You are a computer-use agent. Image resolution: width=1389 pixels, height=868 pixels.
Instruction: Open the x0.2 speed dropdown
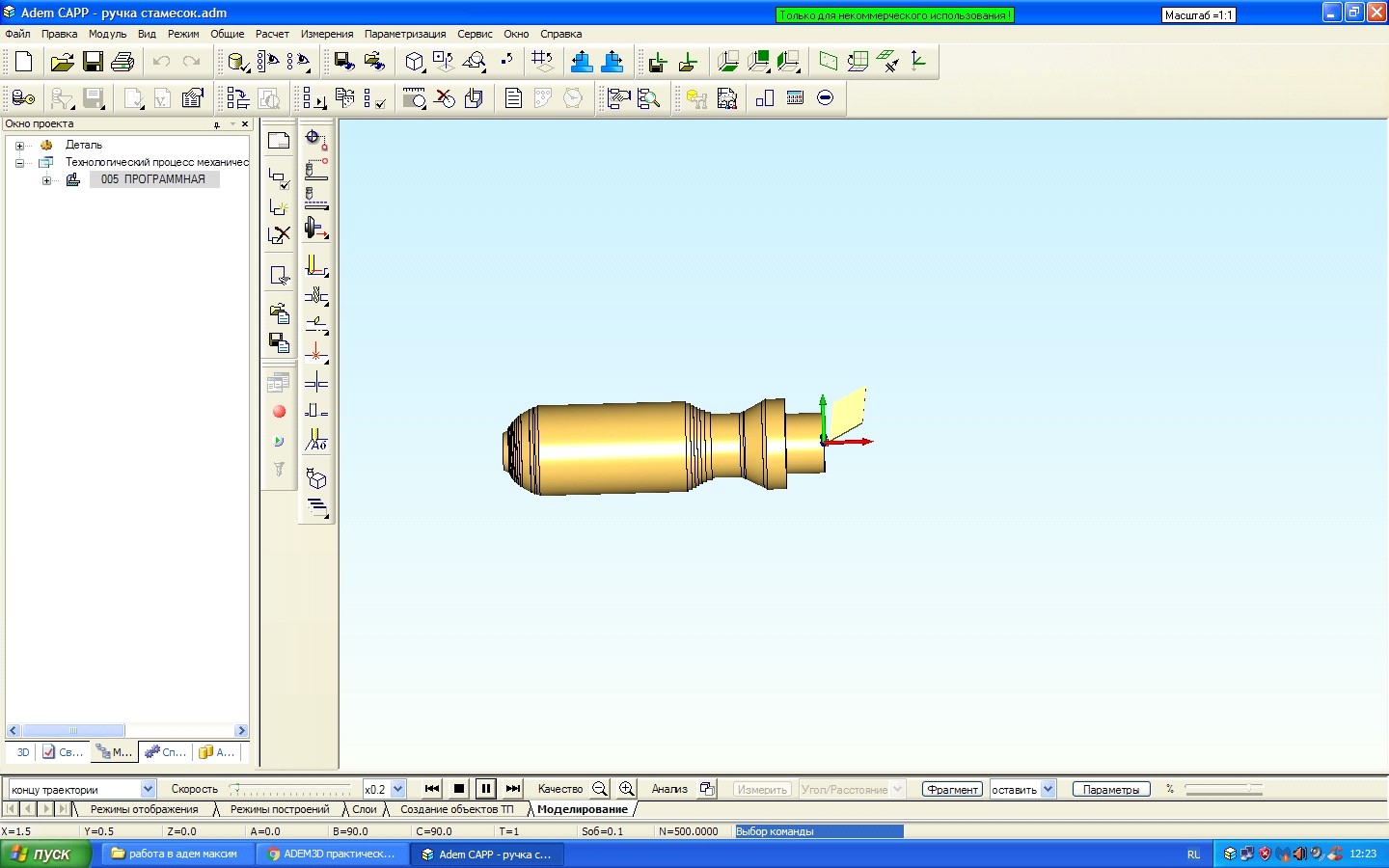(x=398, y=789)
